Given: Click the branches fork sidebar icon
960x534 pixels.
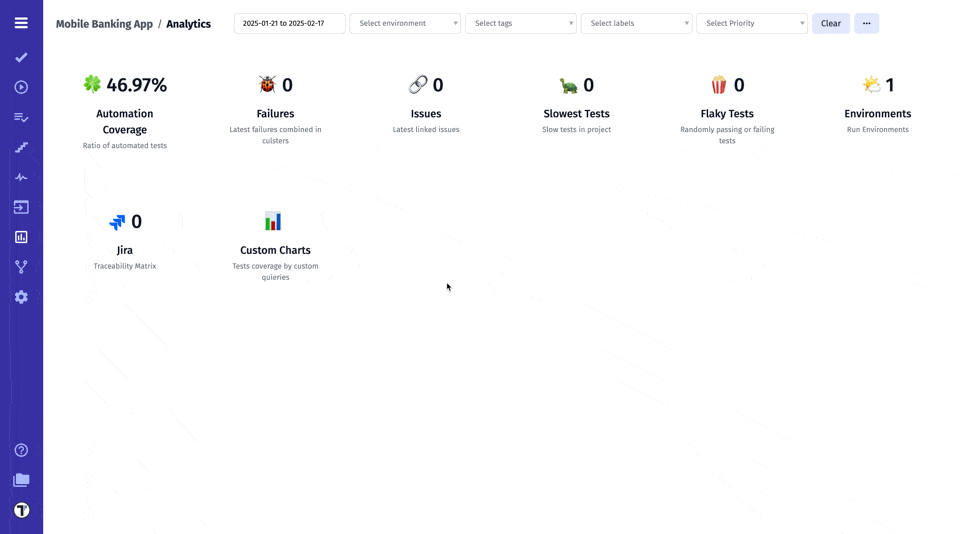Looking at the screenshot, I should pyautogui.click(x=21, y=267).
